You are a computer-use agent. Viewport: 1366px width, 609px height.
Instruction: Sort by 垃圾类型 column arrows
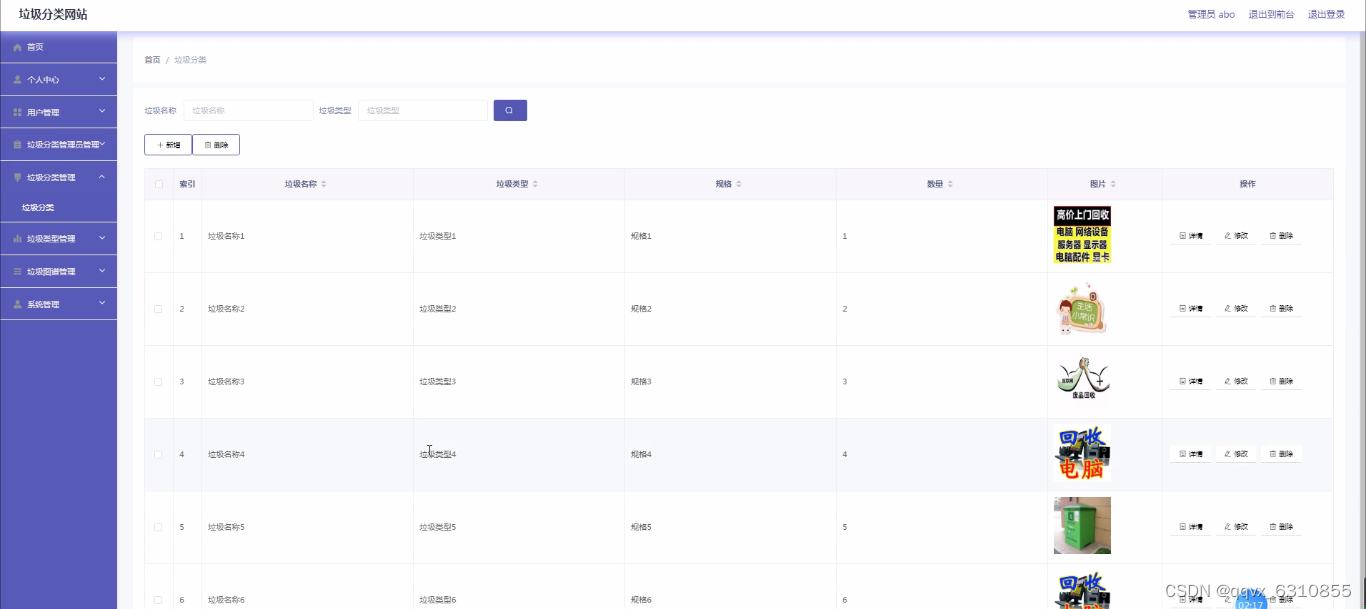coord(535,184)
